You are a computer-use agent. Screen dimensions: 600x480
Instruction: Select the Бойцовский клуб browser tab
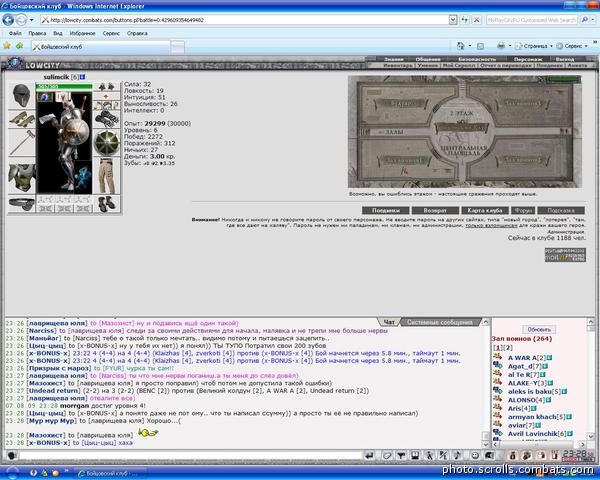(100, 47)
